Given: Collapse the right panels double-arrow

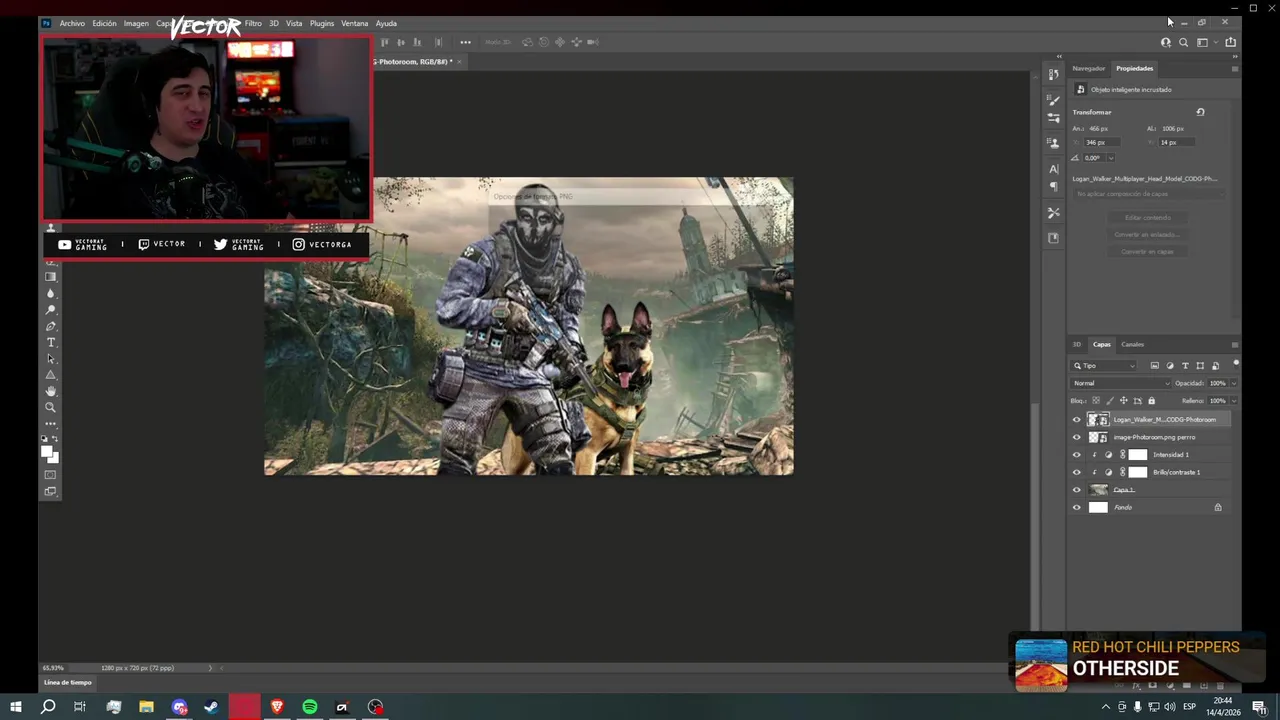Looking at the screenshot, I should tap(1235, 56).
